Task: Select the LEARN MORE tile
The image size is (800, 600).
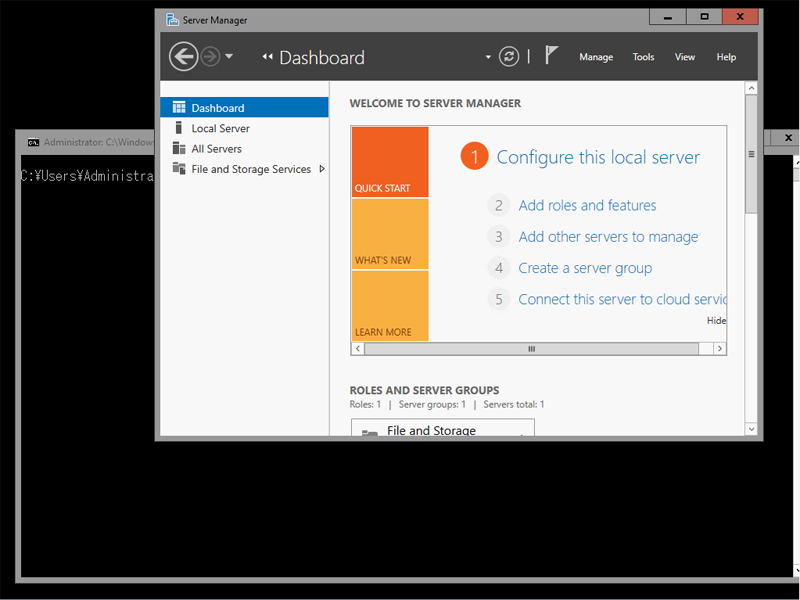Action: tap(390, 306)
